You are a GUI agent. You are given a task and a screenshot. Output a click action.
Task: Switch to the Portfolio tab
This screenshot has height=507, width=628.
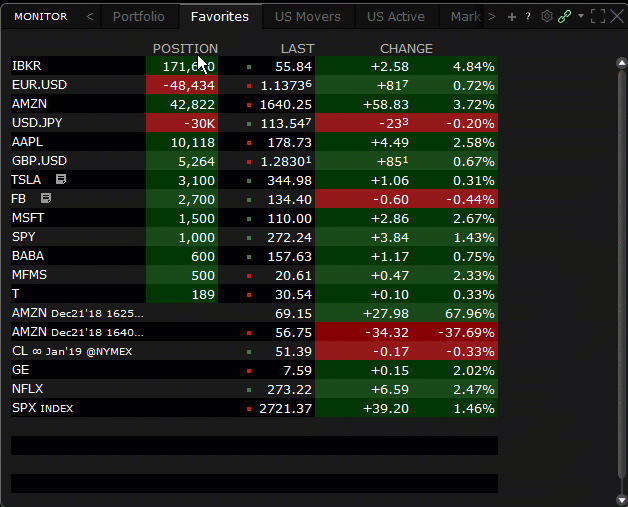[138, 16]
